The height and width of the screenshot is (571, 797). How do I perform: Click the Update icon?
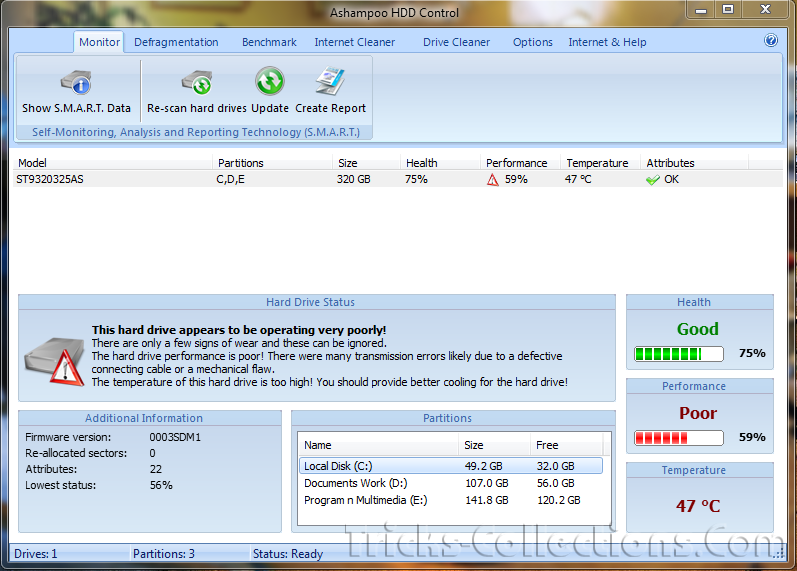click(x=269, y=82)
